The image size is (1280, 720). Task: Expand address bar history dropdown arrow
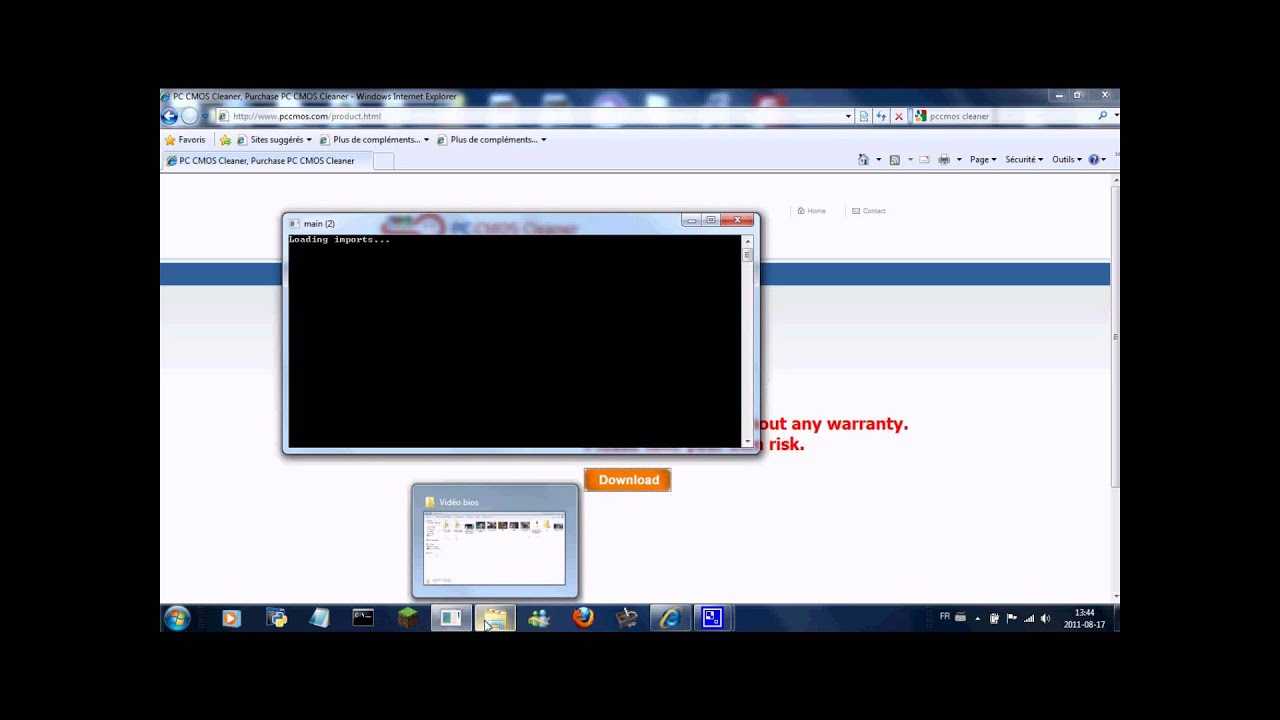848,116
